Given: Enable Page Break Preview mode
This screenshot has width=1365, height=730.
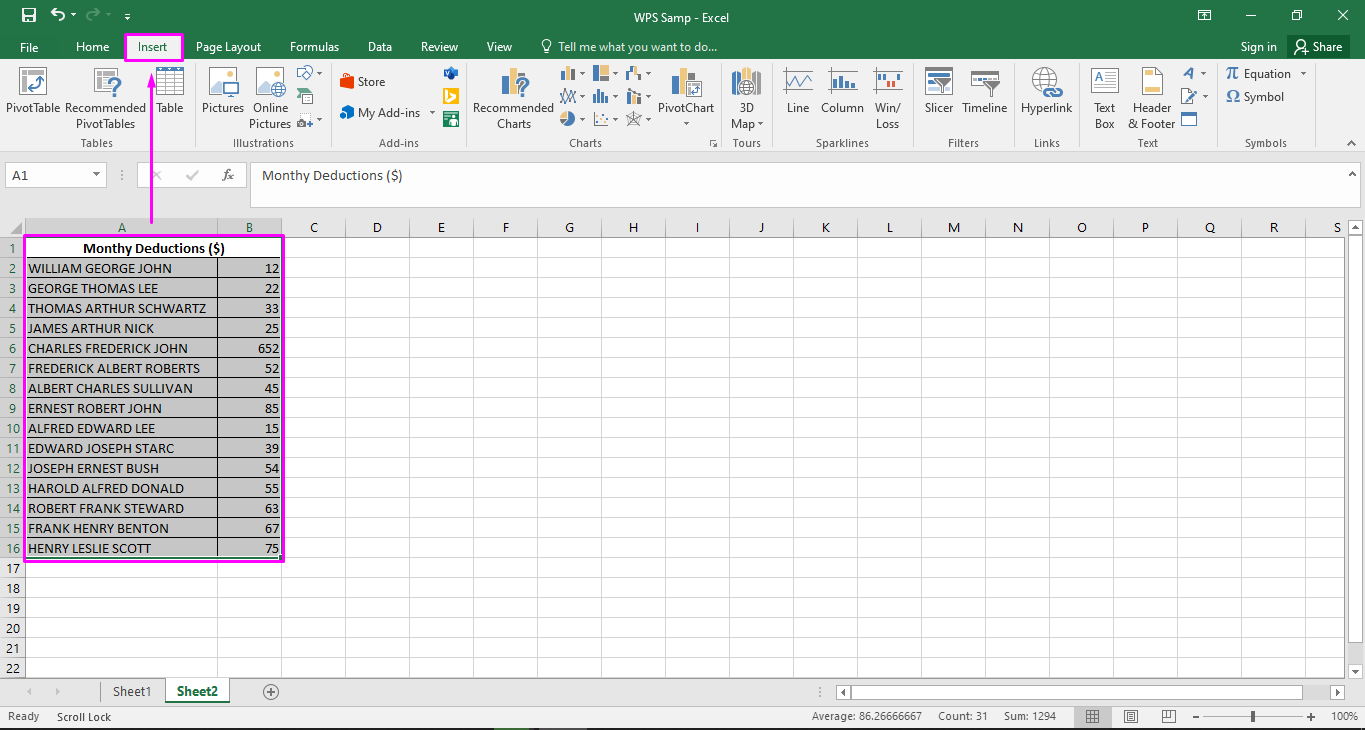Looking at the screenshot, I should [x=1168, y=717].
